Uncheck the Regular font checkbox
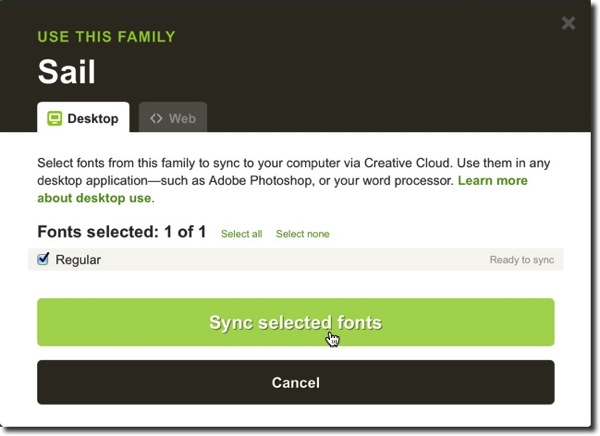Viewport: 600px width, 436px height. pos(43,259)
